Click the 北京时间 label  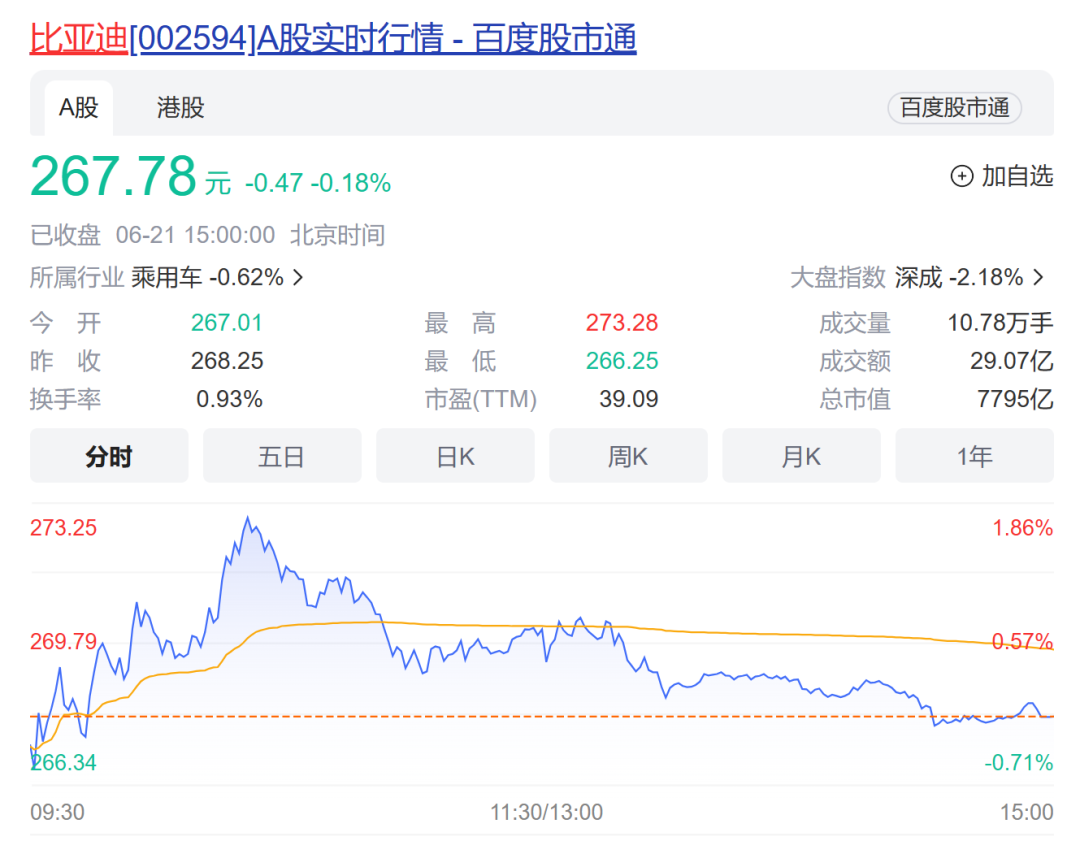pos(338,236)
